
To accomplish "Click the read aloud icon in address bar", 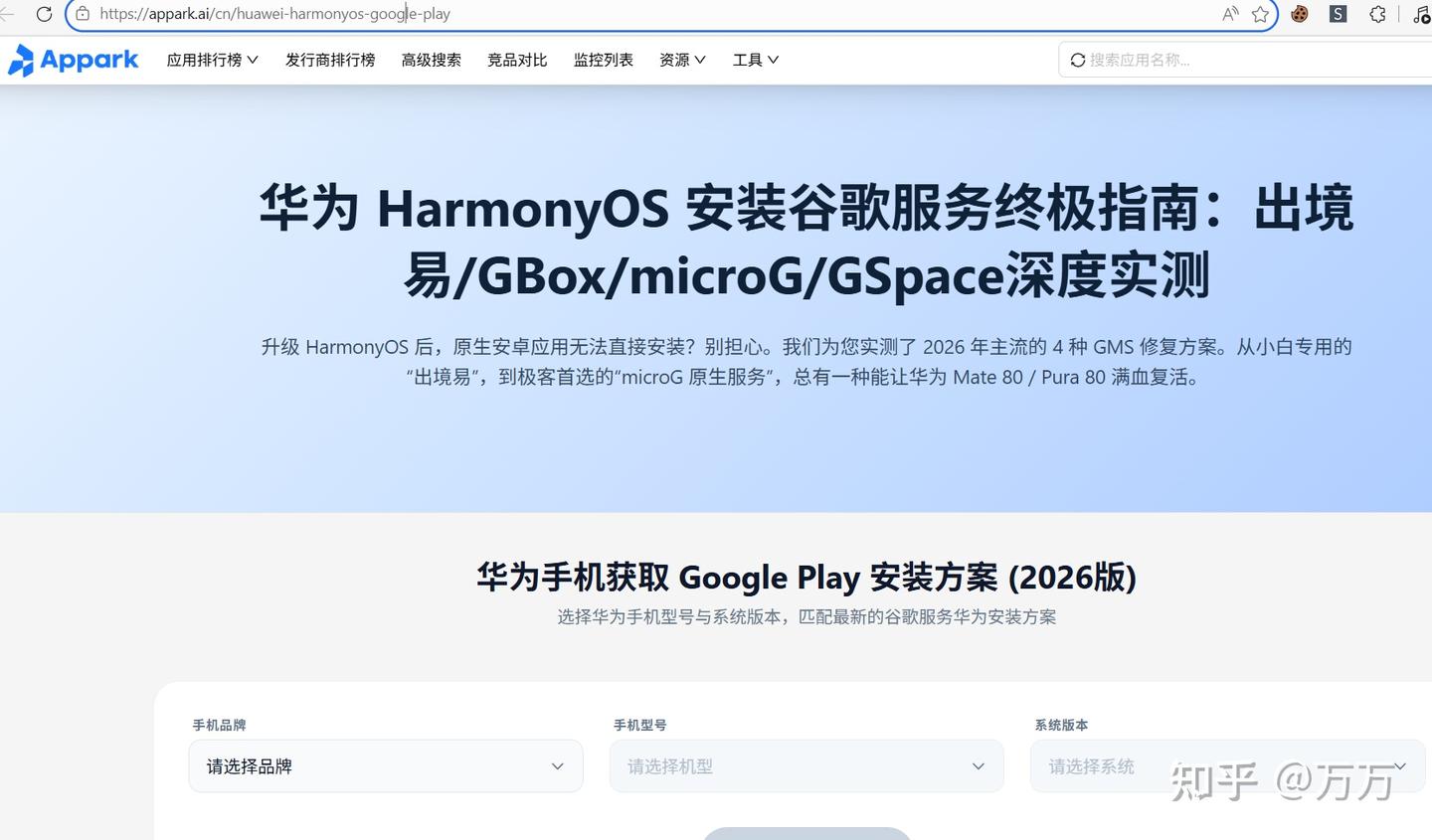I will click(x=1230, y=14).
